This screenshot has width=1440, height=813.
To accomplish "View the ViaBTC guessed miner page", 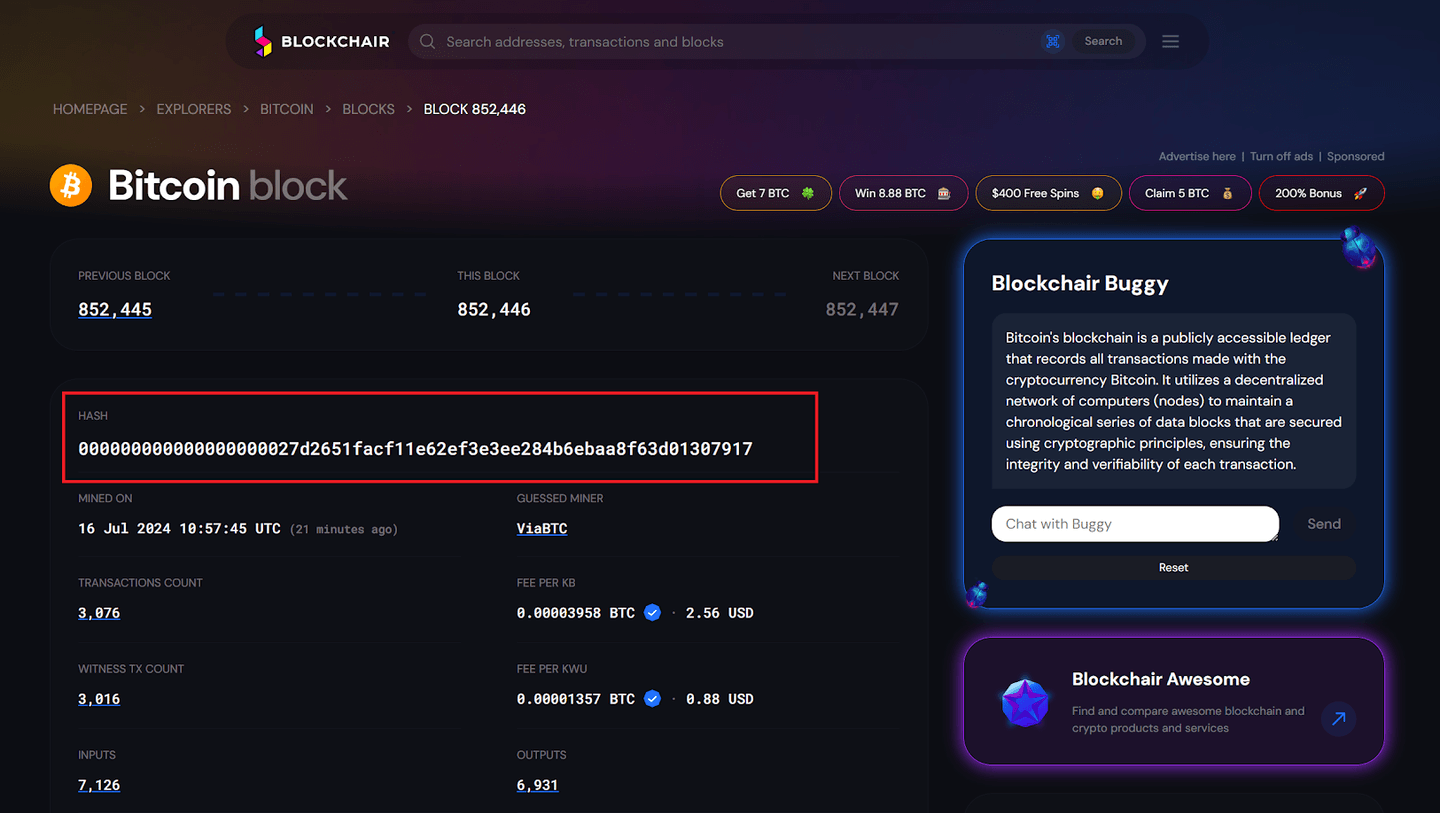I will coord(541,528).
